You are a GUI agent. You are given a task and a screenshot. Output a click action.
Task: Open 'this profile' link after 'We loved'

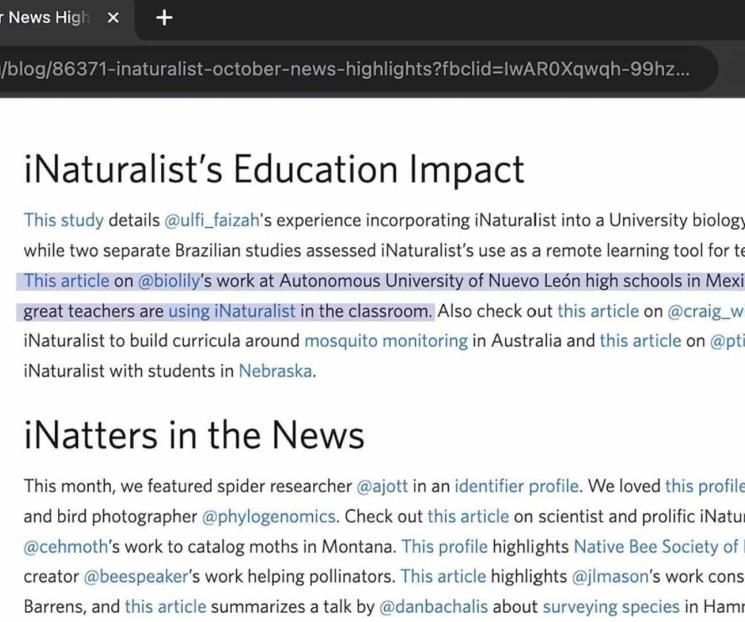coord(705,486)
